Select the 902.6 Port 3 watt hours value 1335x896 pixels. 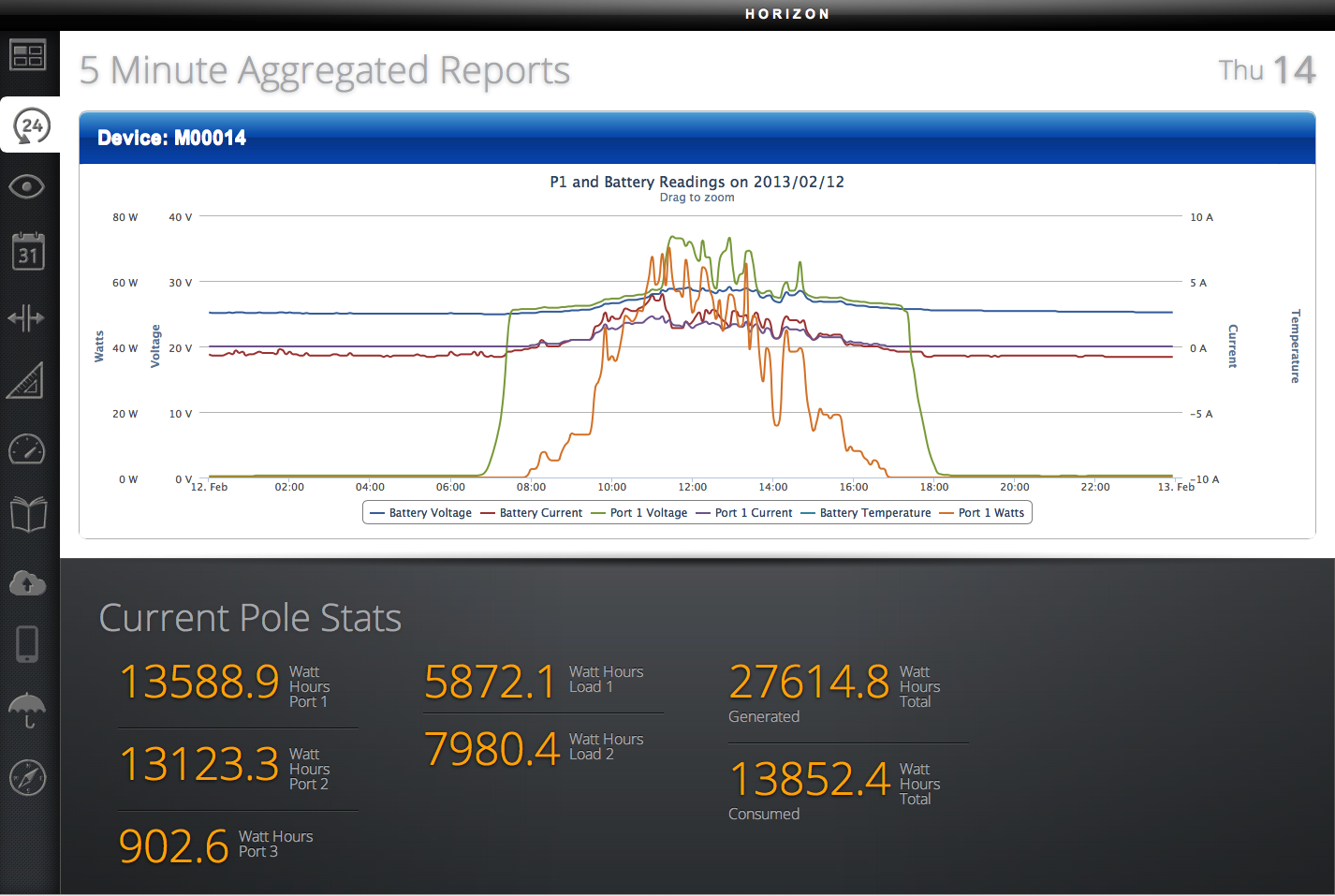point(174,846)
